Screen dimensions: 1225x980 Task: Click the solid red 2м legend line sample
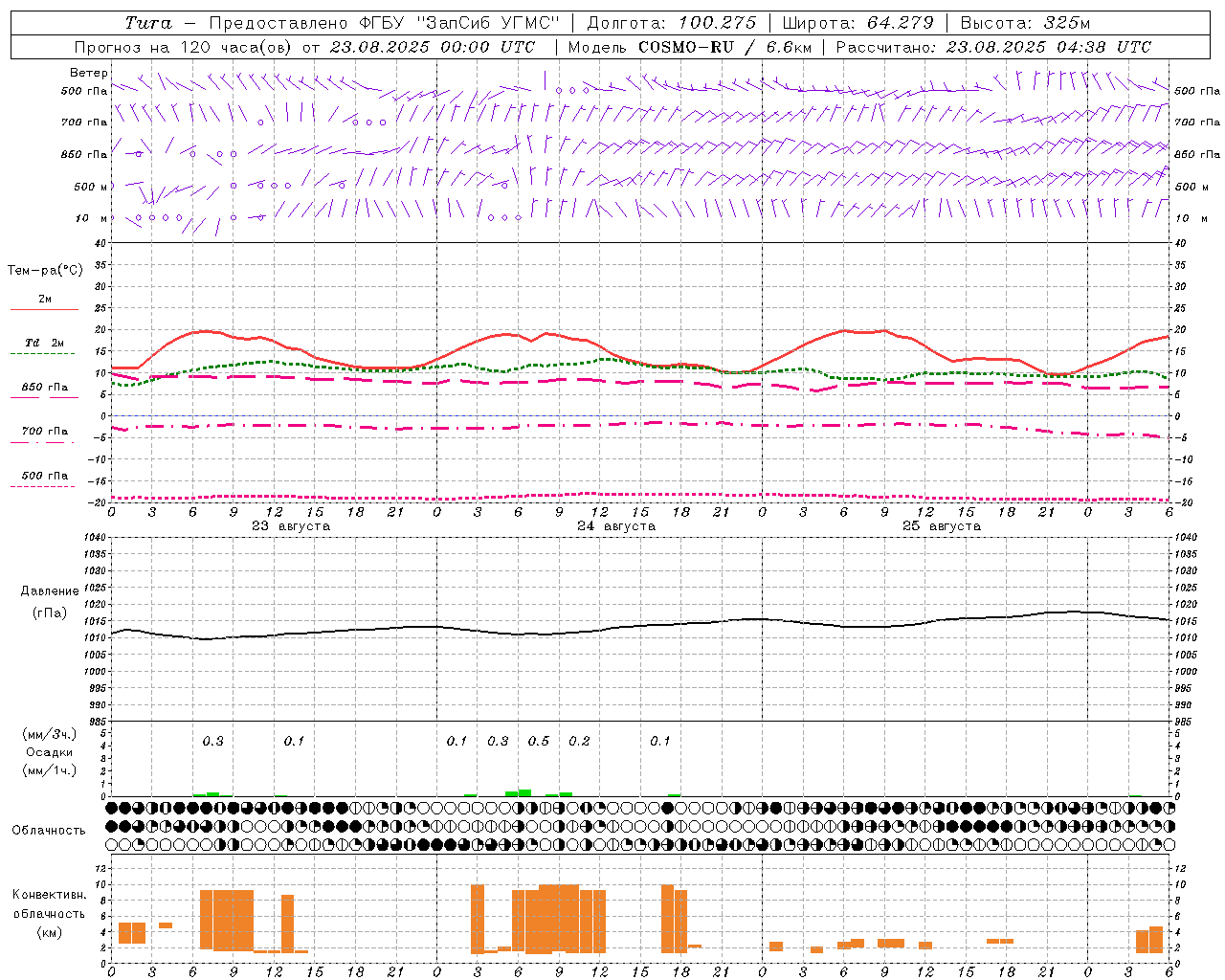[44, 309]
